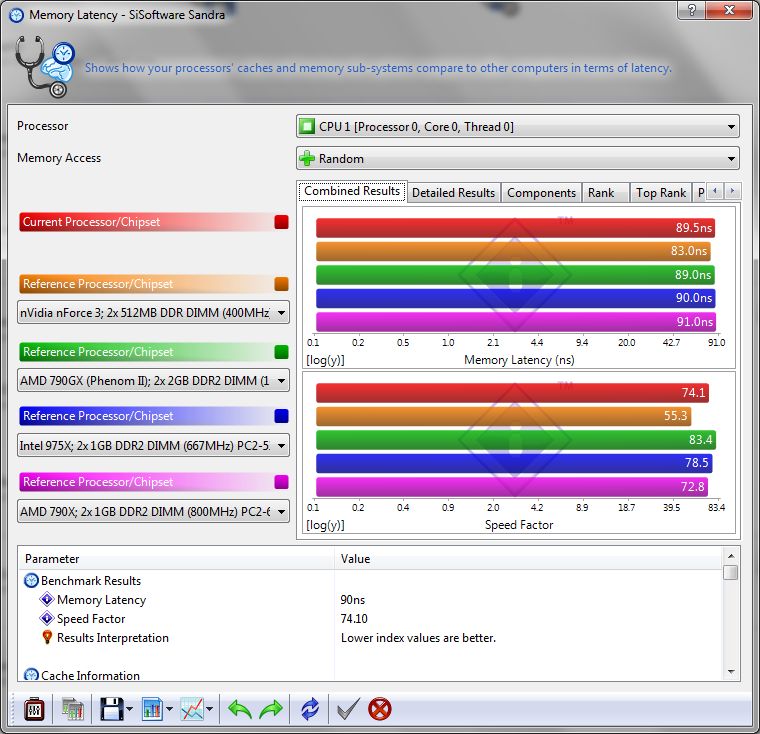The width and height of the screenshot is (760, 734).
Task: Click the options settings icon in bottom toolbar
Action: click(x=33, y=709)
